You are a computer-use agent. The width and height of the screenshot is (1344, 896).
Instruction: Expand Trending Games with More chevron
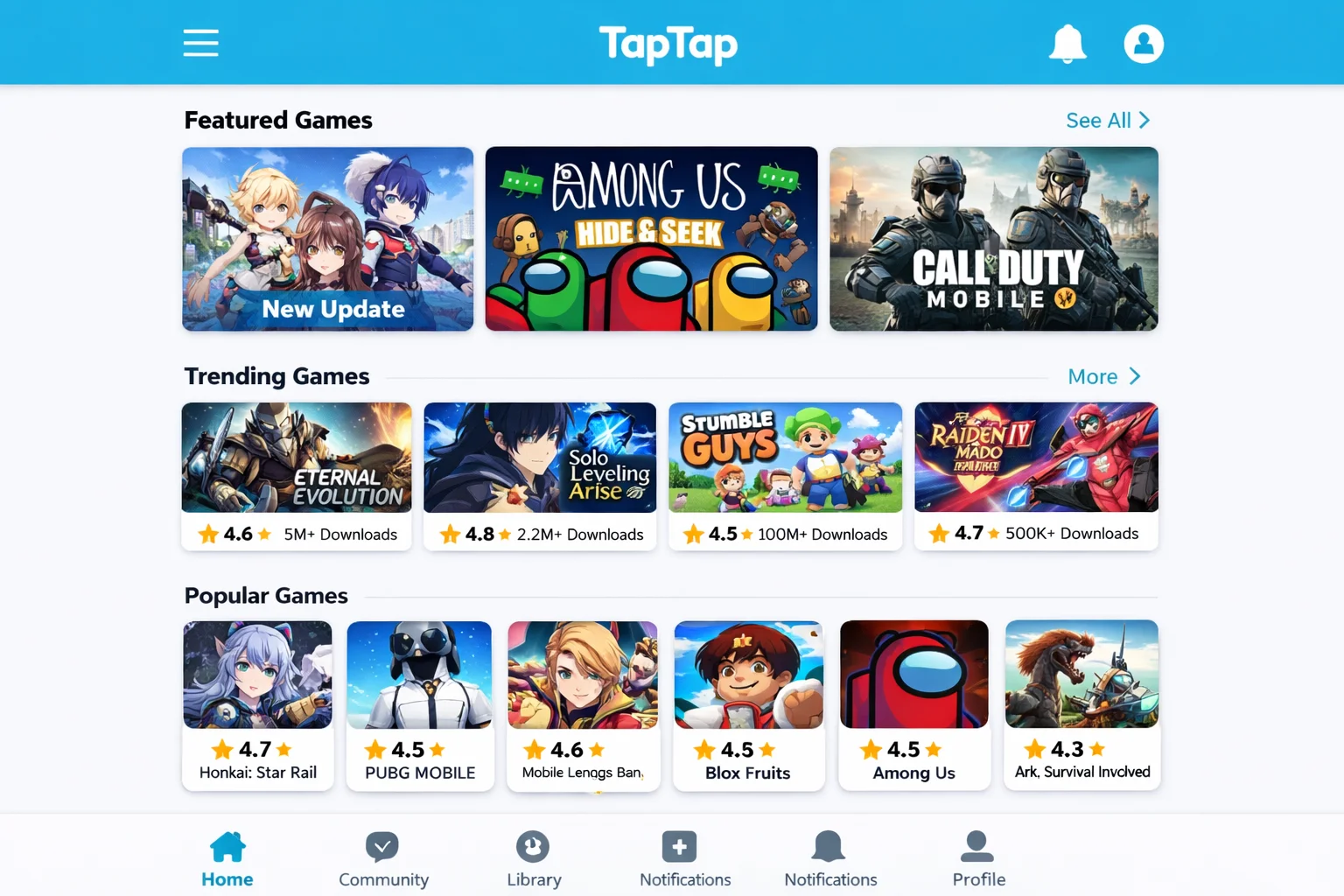tap(1104, 376)
